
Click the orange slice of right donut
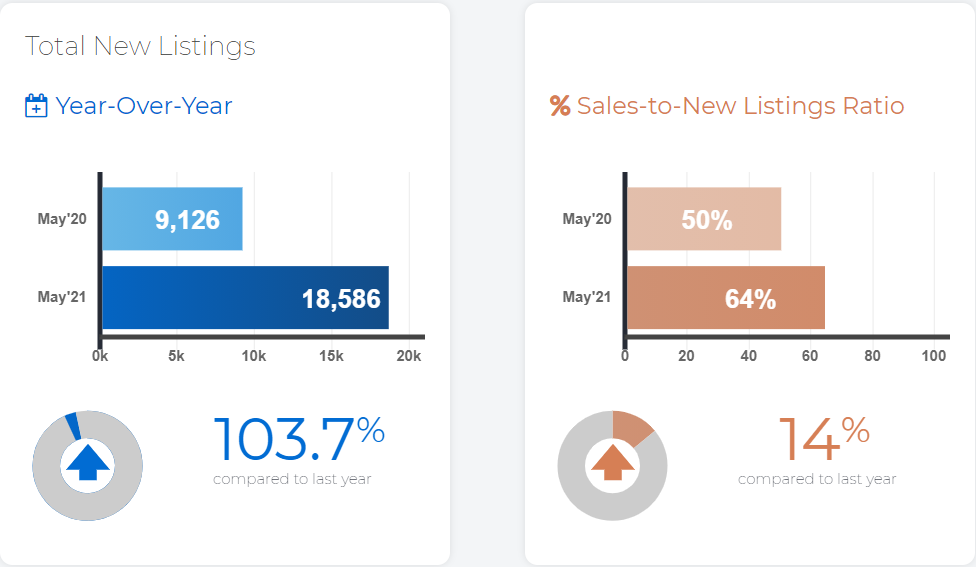coord(629,426)
